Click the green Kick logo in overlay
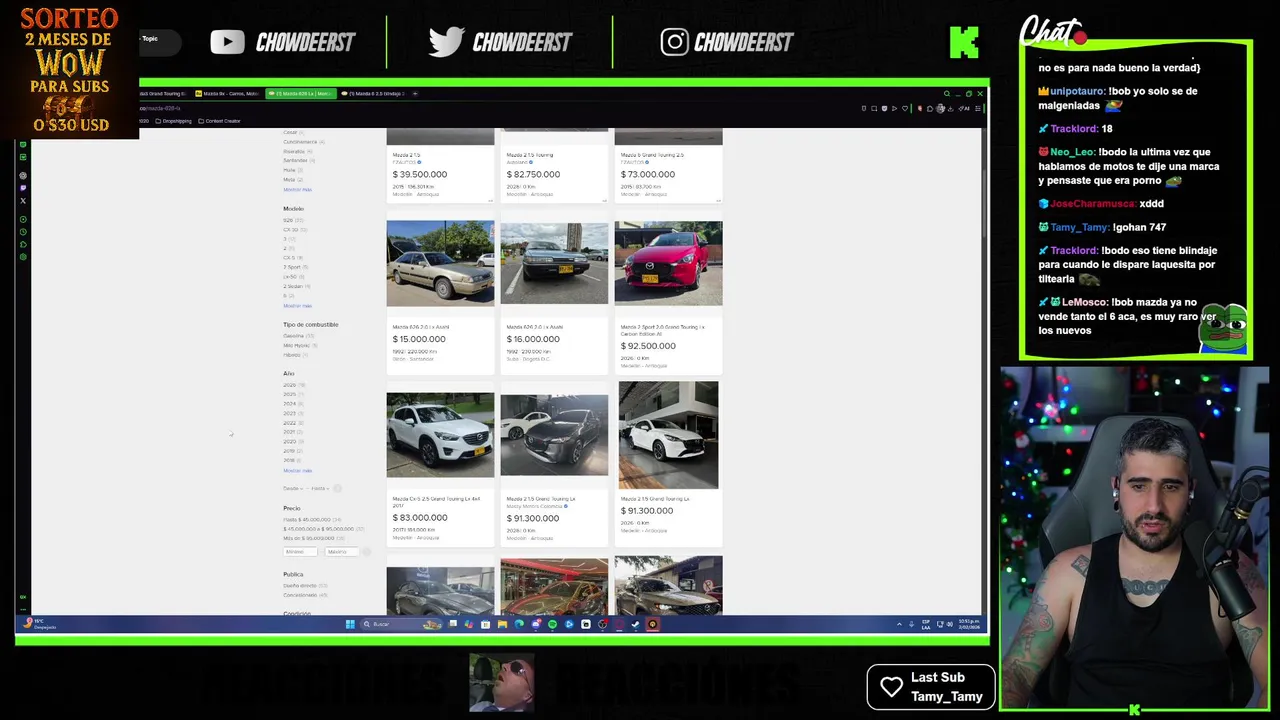The width and height of the screenshot is (1280, 720). pyautogui.click(x=964, y=42)
